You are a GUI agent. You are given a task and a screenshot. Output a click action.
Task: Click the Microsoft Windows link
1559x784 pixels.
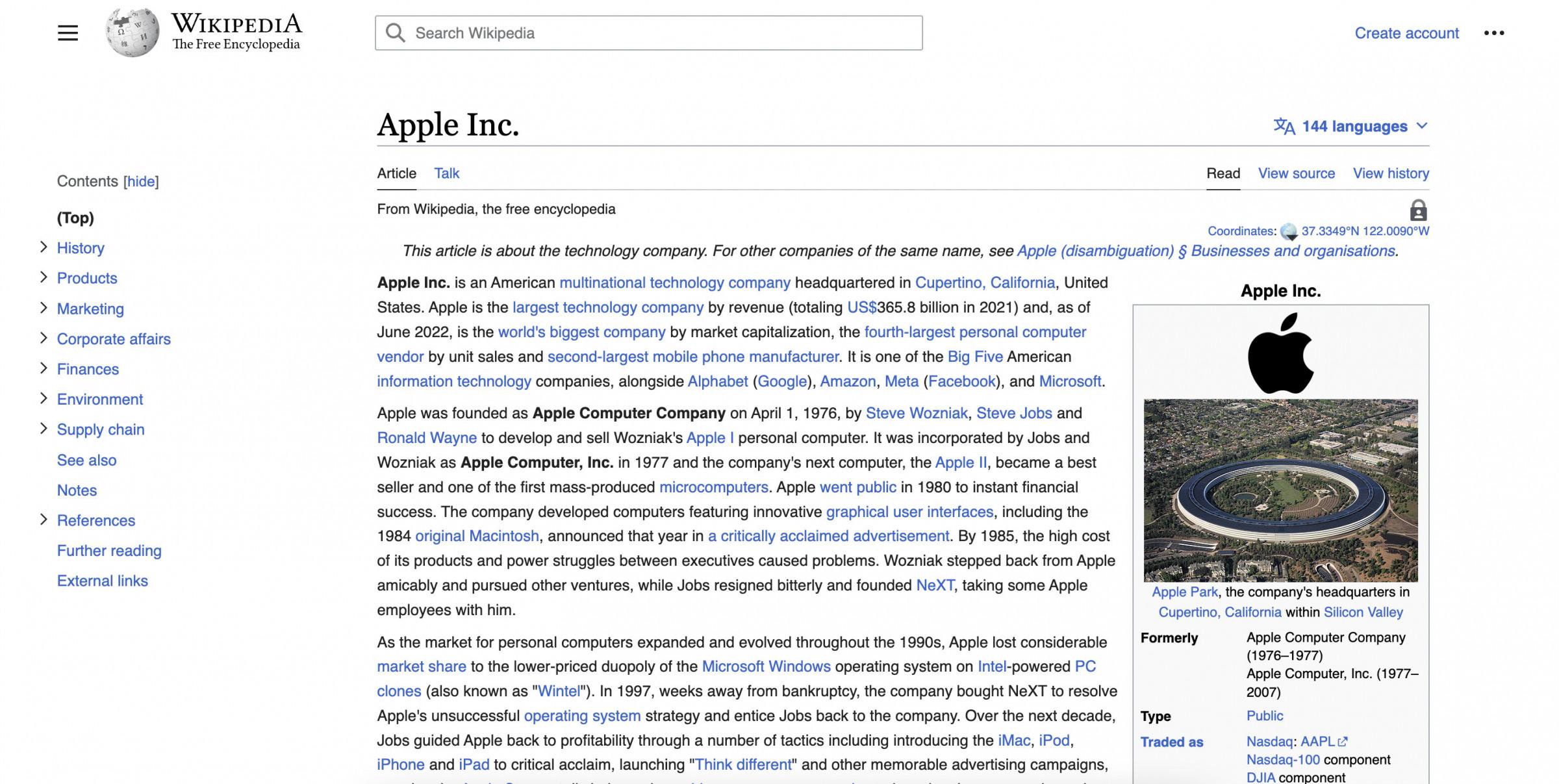pyautogui.click(x=766, y=666)
